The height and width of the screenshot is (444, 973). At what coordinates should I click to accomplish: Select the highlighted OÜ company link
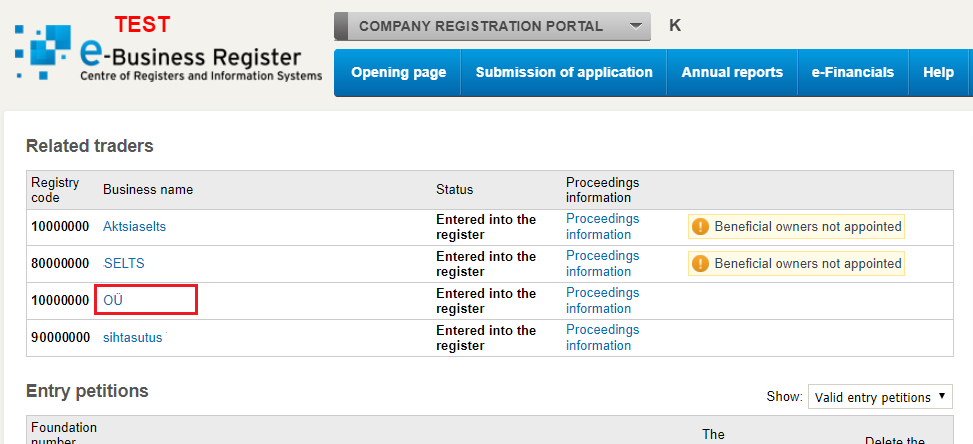(x=114, y=300)
